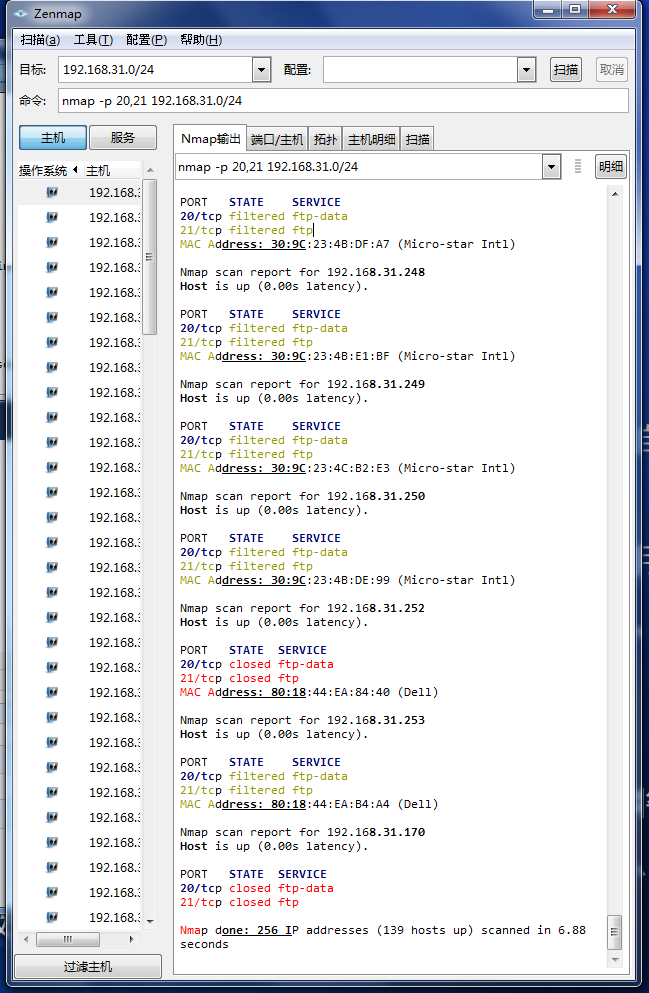Open the 扫描(a) menu
The height and width of the screenshot is (993, 649).
pos(40,40)
